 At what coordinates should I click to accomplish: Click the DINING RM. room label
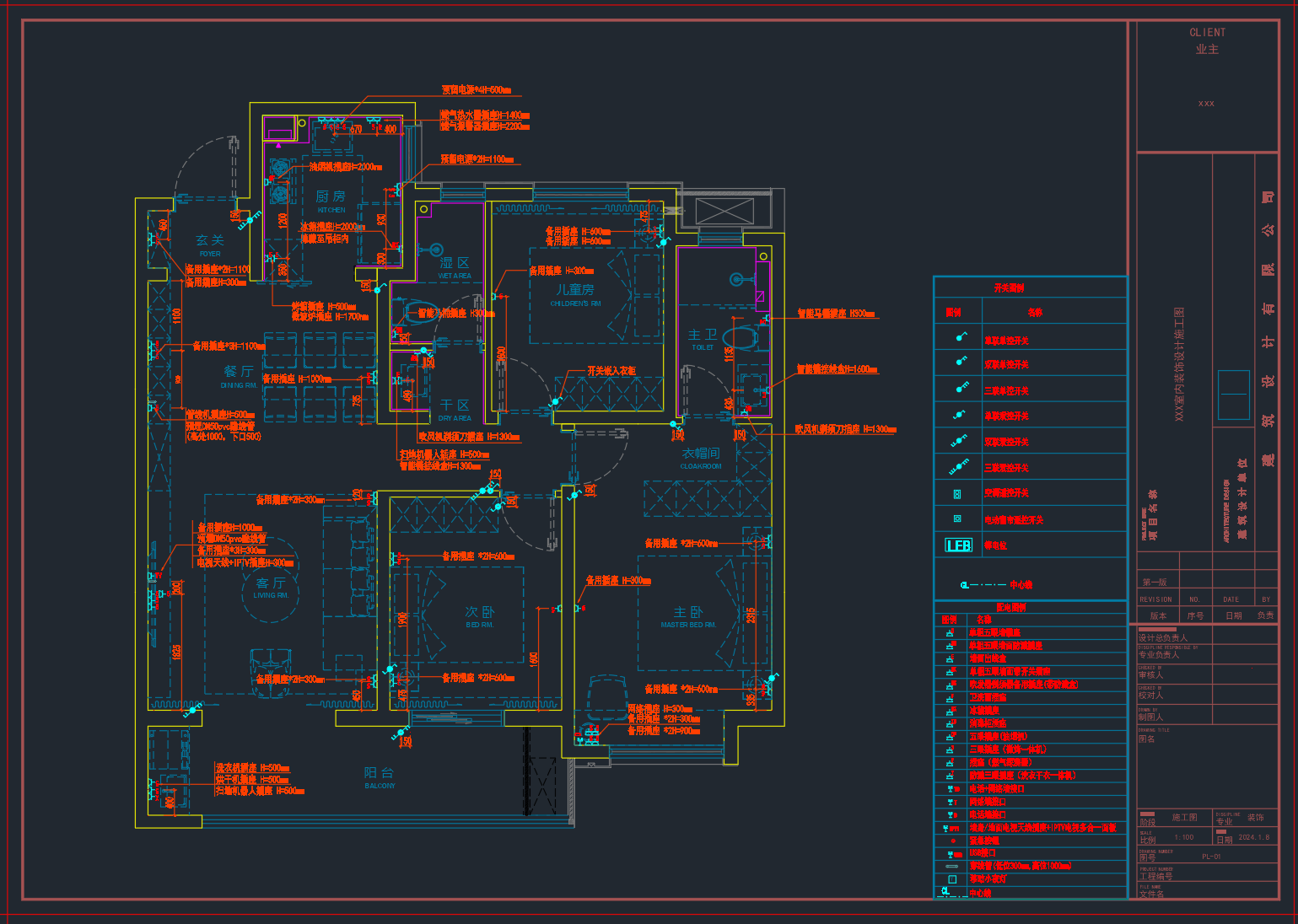(x=239, y=385)
